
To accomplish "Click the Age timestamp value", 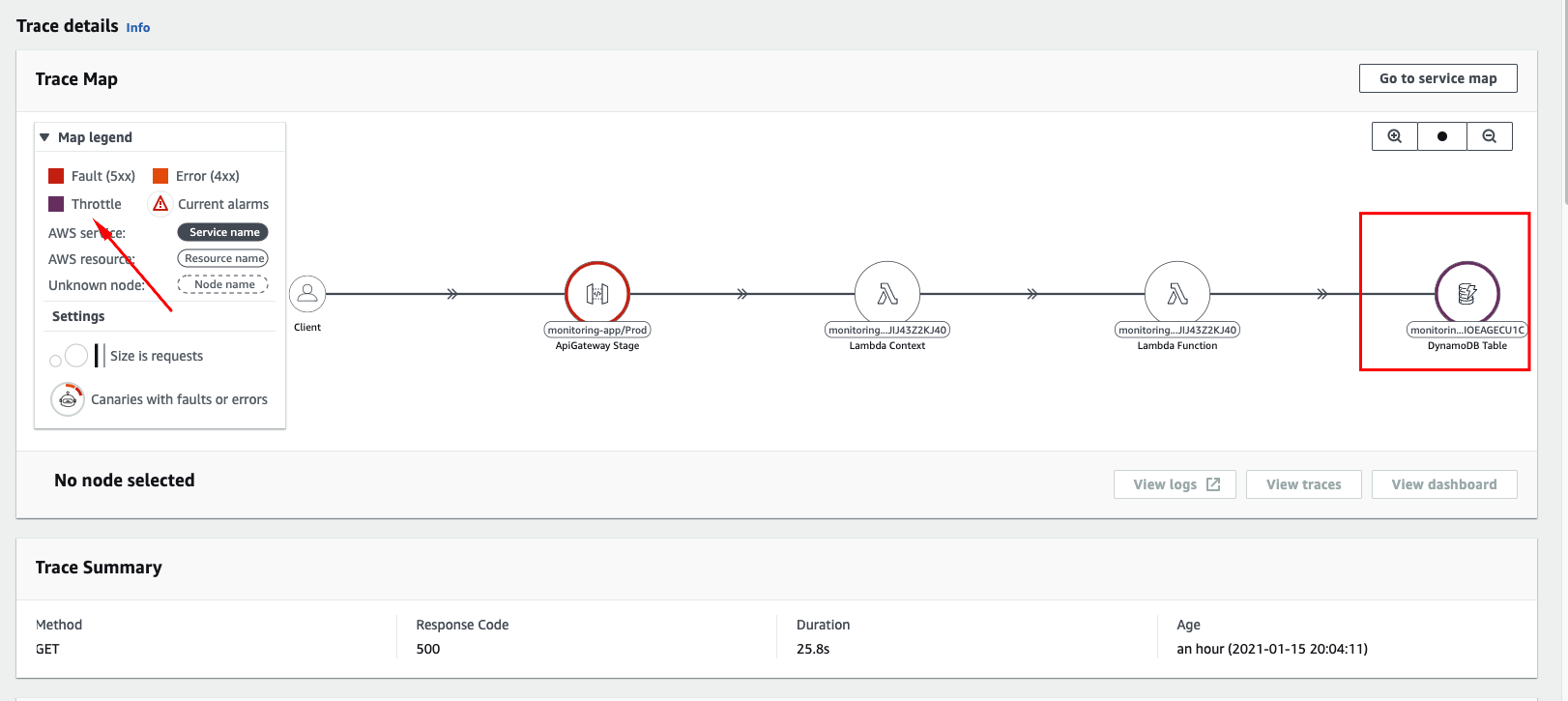I will pos(1272,649).
